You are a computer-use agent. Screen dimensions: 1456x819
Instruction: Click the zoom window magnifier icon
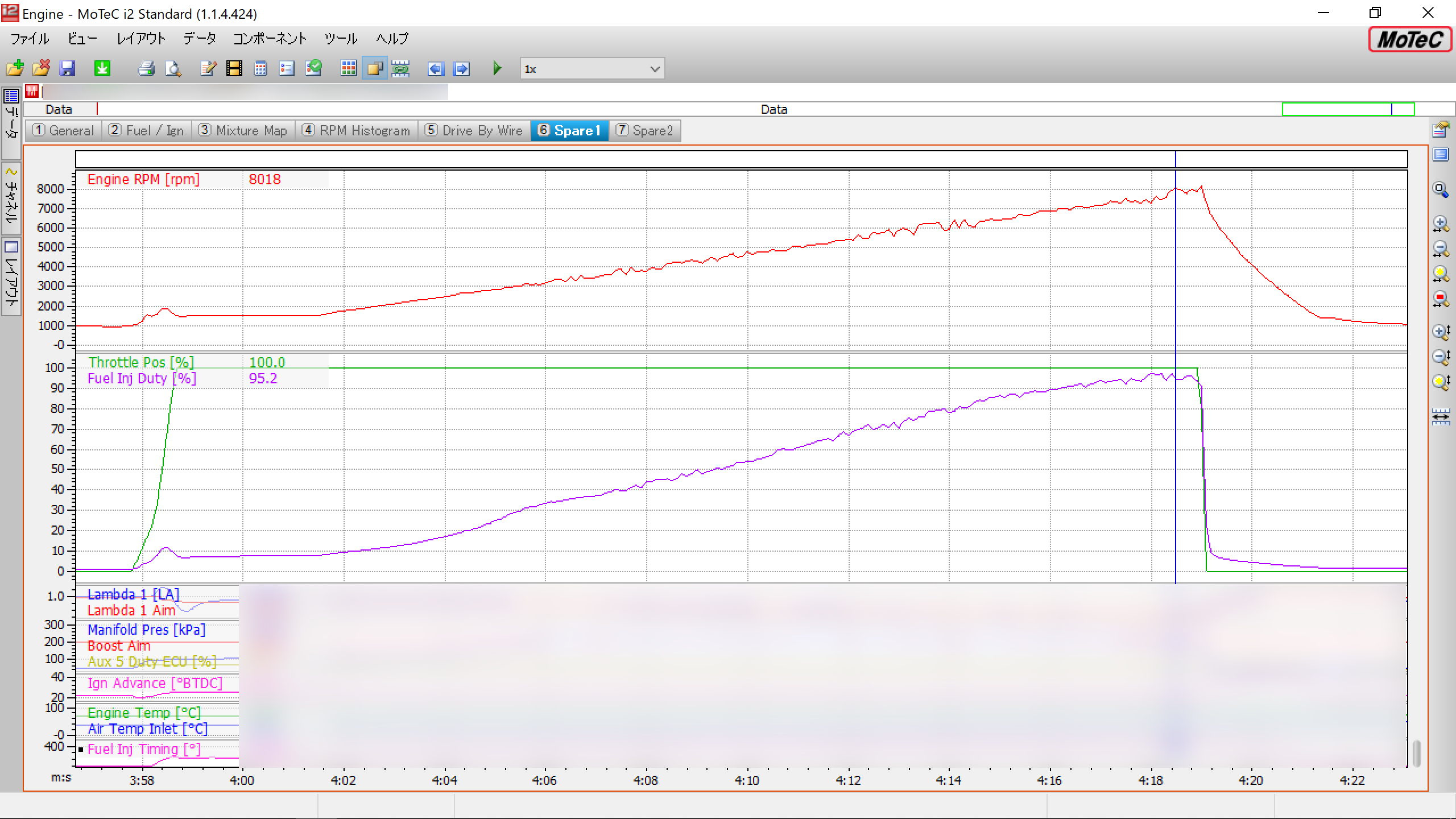coord(1440,189)
